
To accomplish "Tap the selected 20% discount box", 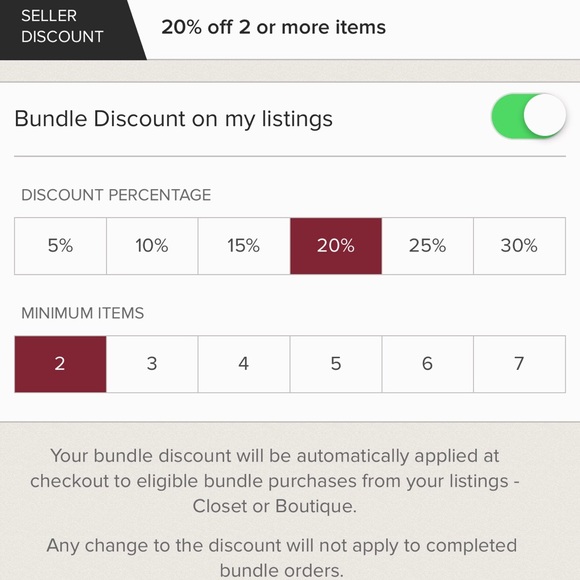I will 336,246.
